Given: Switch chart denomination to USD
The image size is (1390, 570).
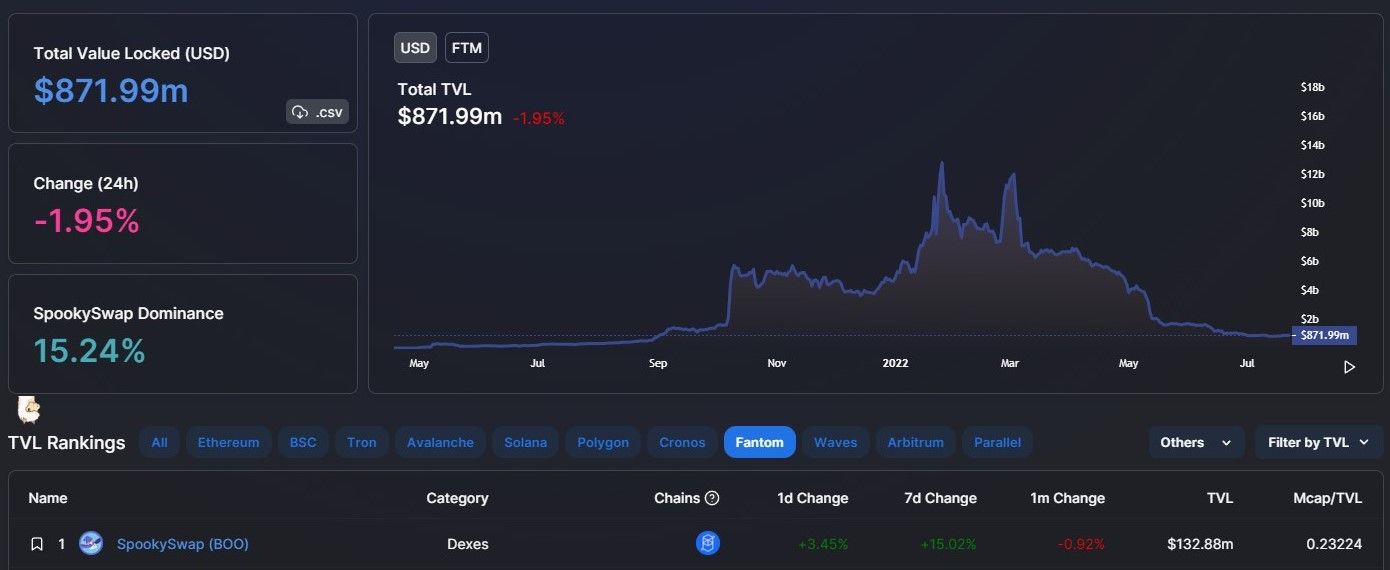Looking at the screenshot, I should pos(415,48).
